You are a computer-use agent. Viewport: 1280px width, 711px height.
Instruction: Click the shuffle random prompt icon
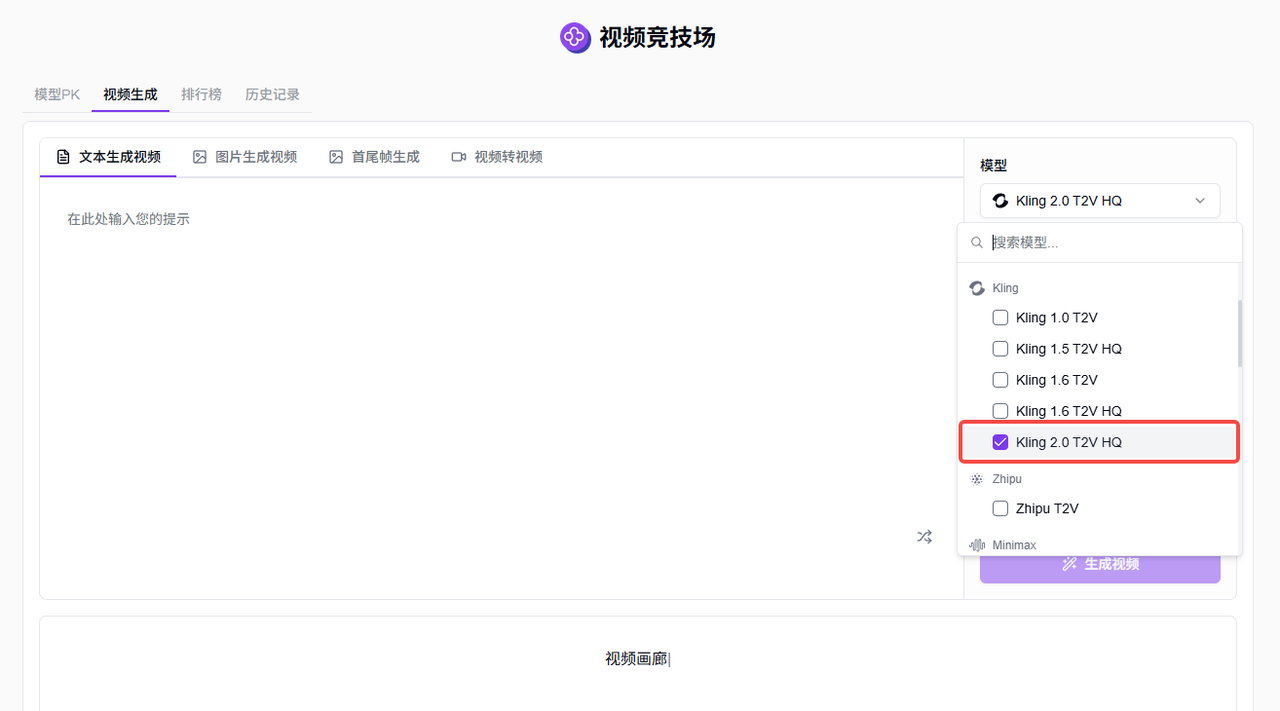(924, 537)
